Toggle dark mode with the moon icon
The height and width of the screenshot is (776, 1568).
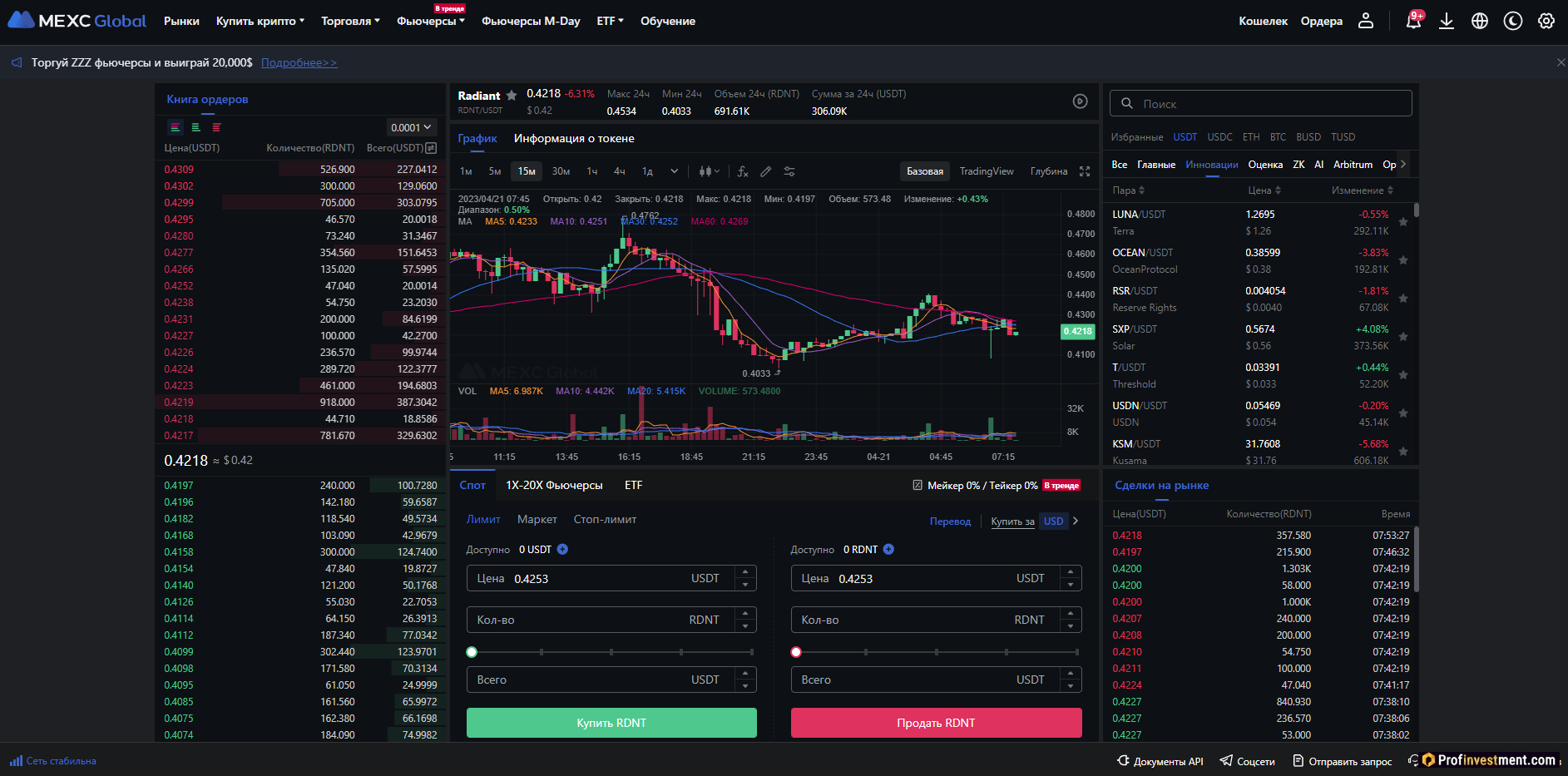coord(1513,21)
